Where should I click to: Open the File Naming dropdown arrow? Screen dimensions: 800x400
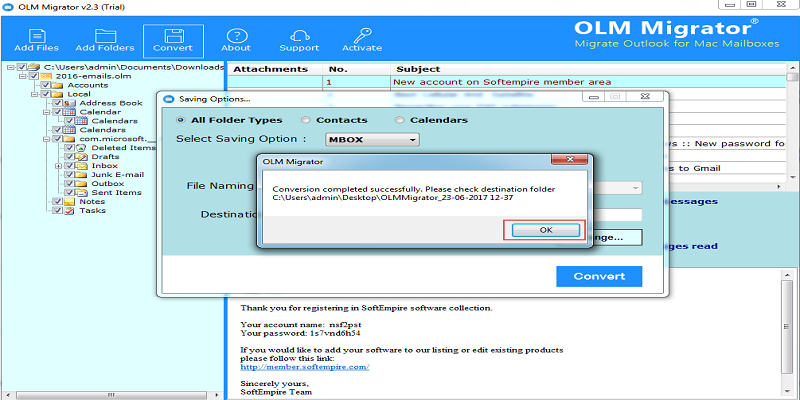[x=635, y=188]
